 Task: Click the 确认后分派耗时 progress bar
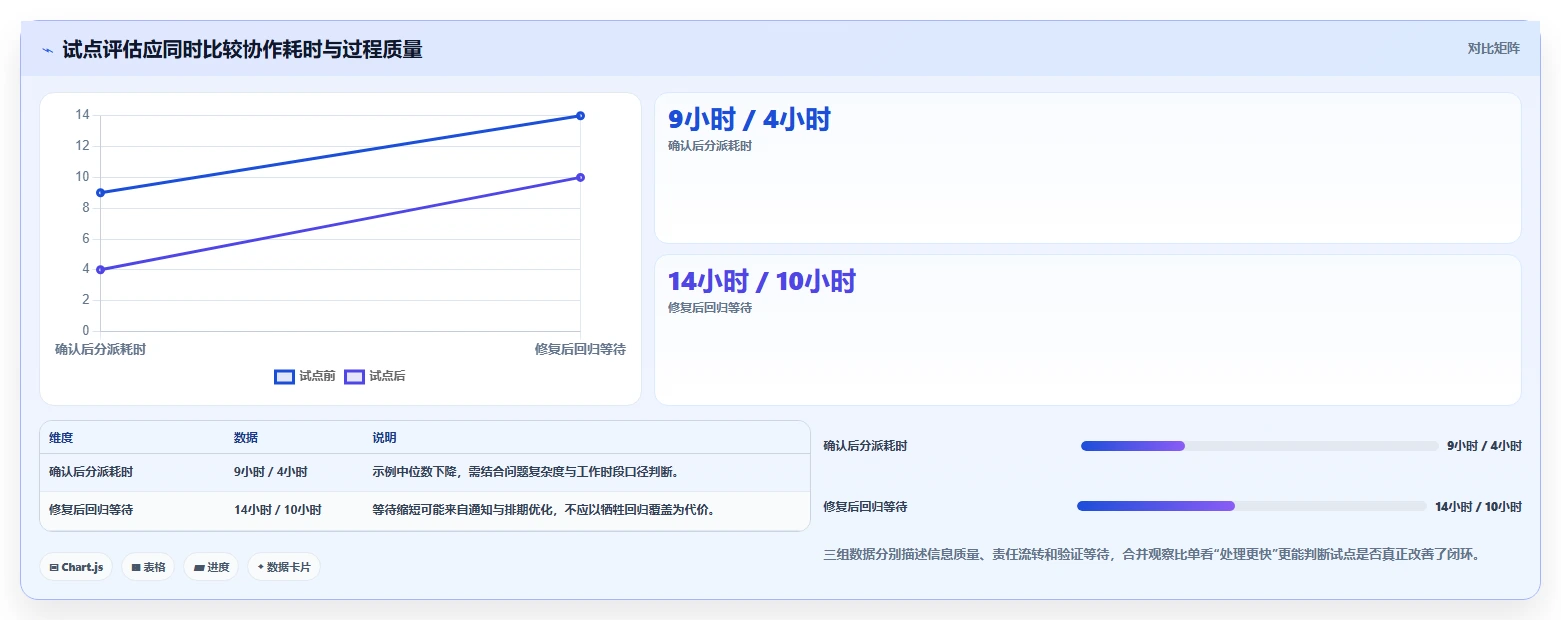[1259, 446]
